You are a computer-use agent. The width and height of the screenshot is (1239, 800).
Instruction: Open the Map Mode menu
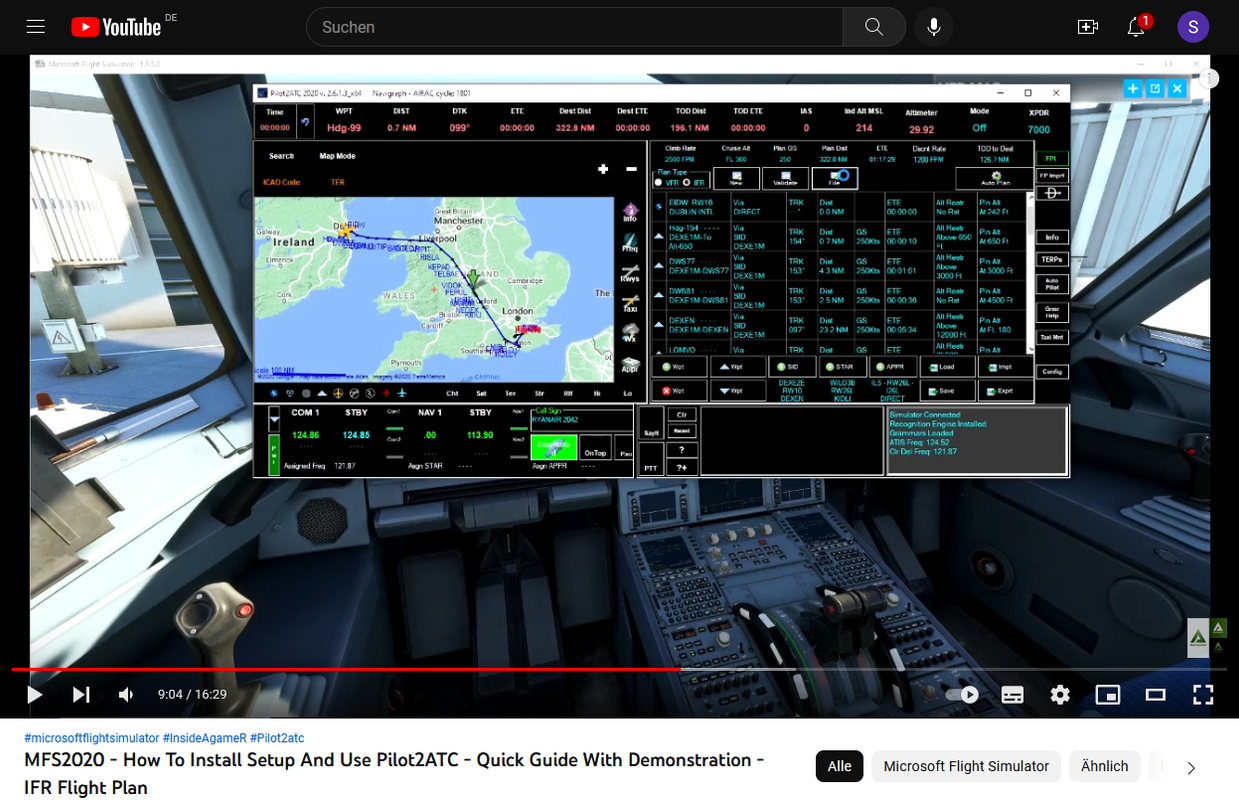[x=337, y=156]
